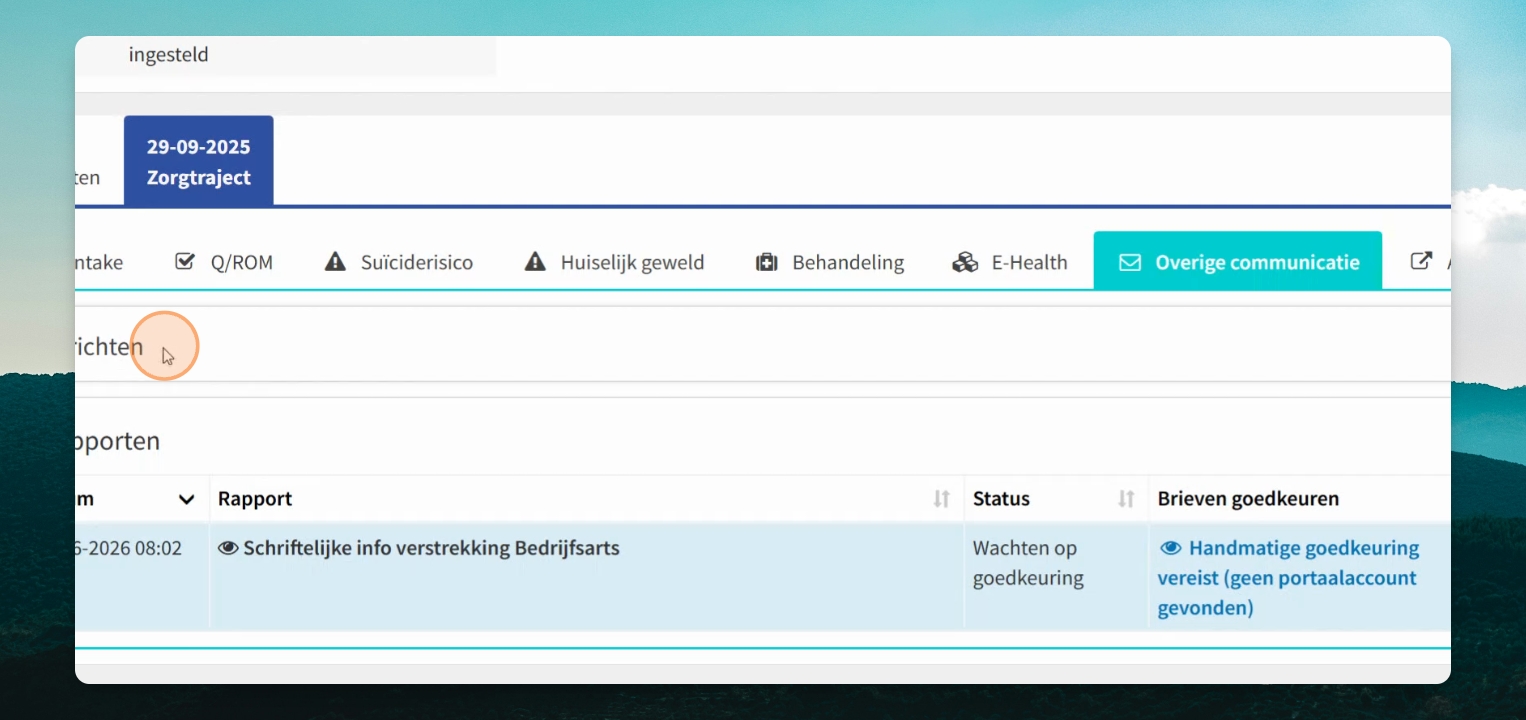Viewport: 1526px width, 720px height.
Task: Open the Huiselijk geweld tab
Action: tap(615, 262)
